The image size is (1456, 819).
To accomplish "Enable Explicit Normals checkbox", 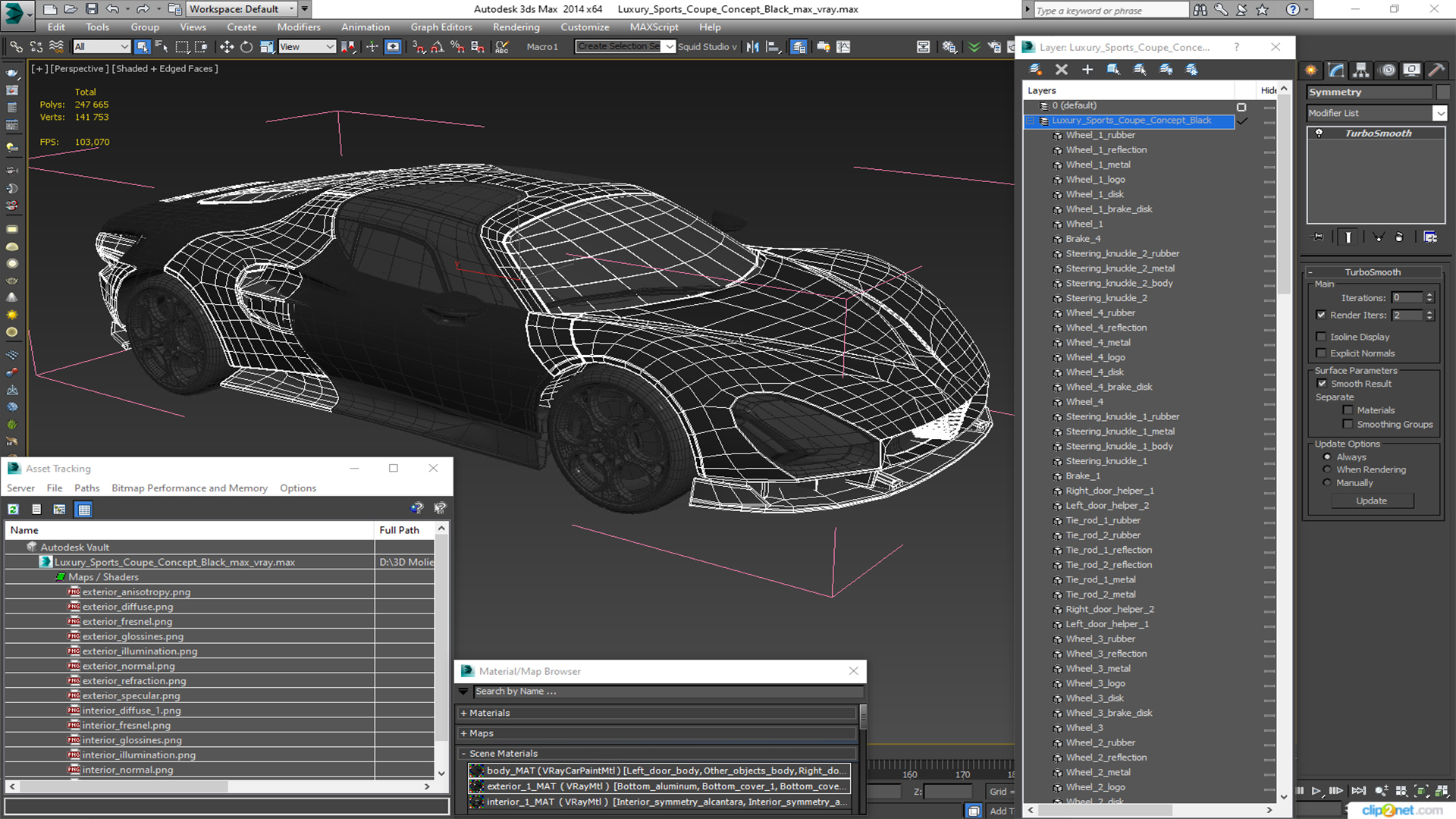I will [x=1321, y=353].
